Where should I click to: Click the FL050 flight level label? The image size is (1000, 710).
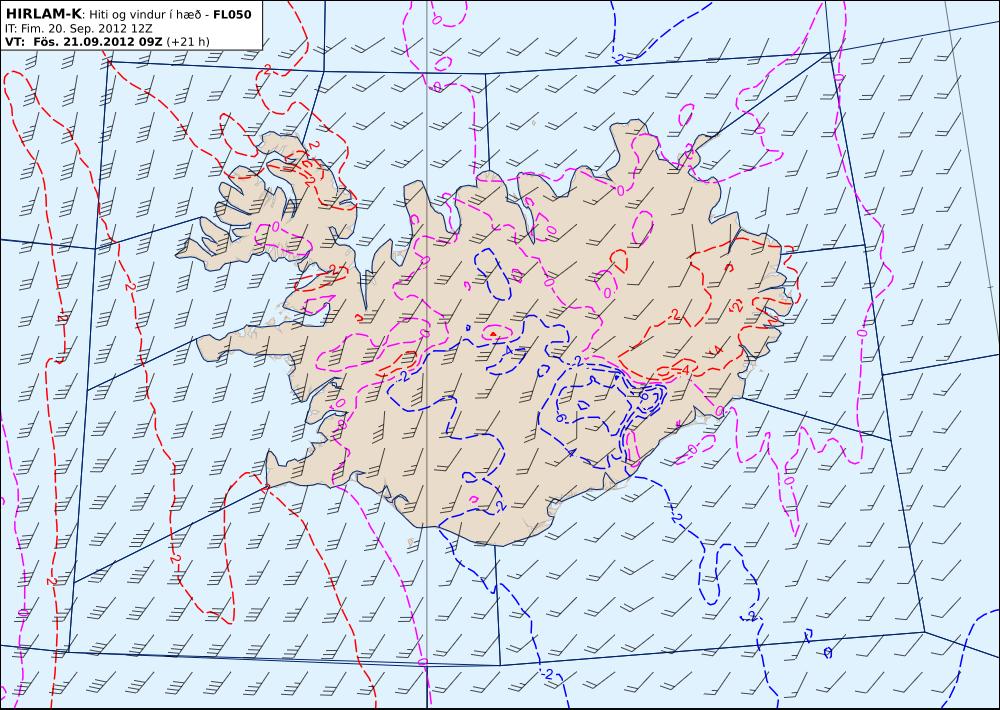tap(232, 15)
